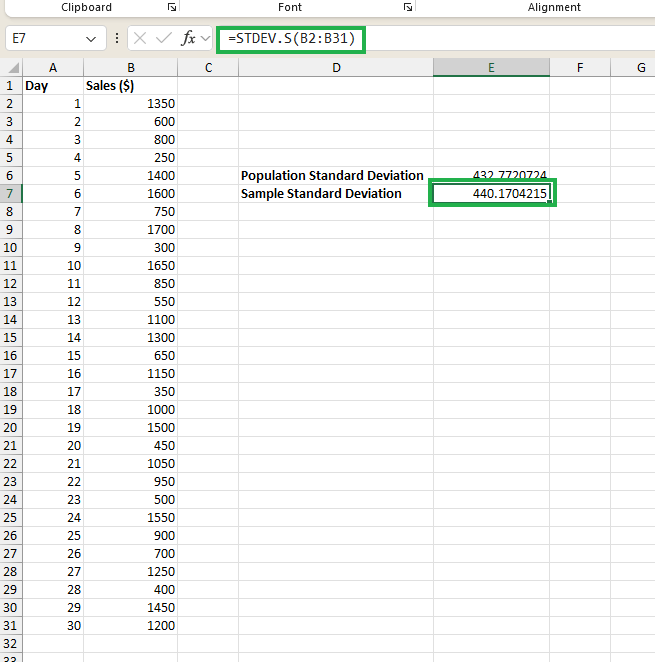Select cell with sales value 1500
Viewport: 655px width, 662px height.
coord(130,428)
